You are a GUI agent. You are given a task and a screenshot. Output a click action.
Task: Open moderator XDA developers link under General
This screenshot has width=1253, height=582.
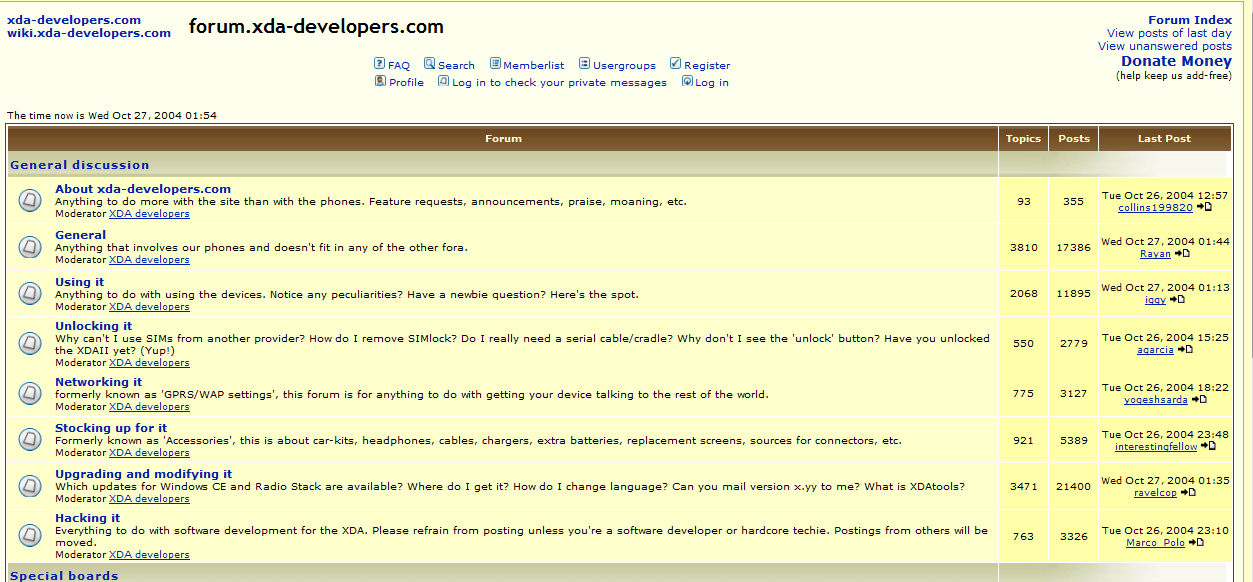tap(149, 260)
